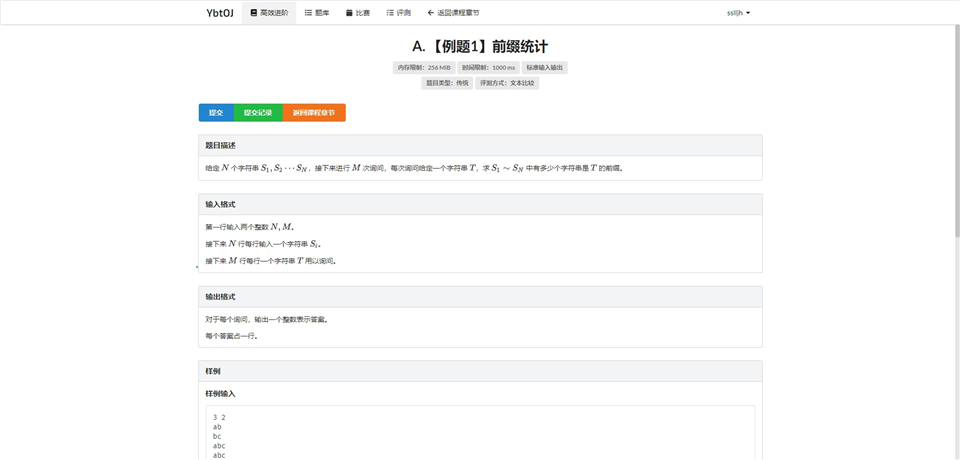
Task: Open the 评测 judging status menu
Action: (x=399, y=13)
